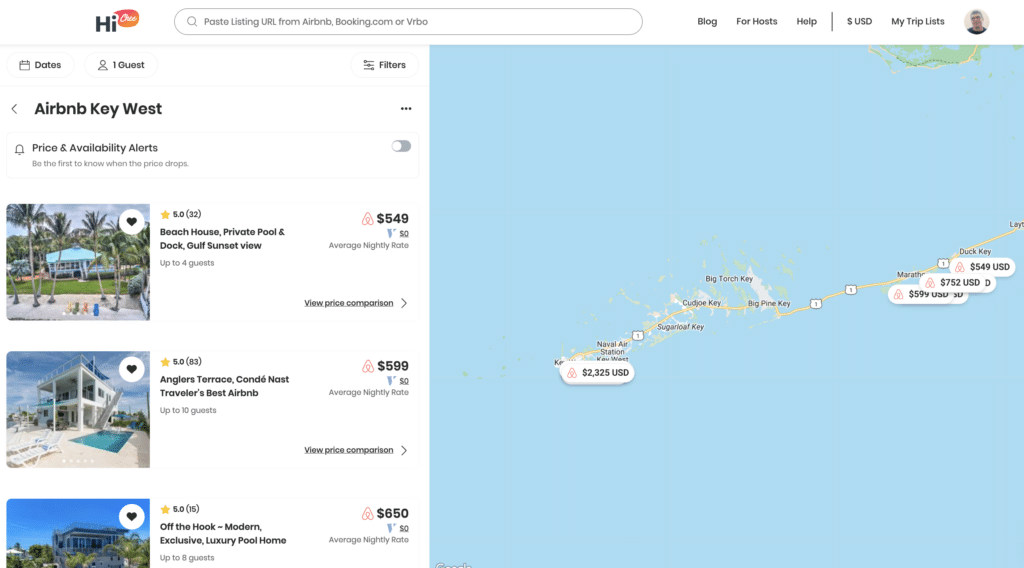Toggle Price & Availability Alerts switch

(x=401, y=146)
